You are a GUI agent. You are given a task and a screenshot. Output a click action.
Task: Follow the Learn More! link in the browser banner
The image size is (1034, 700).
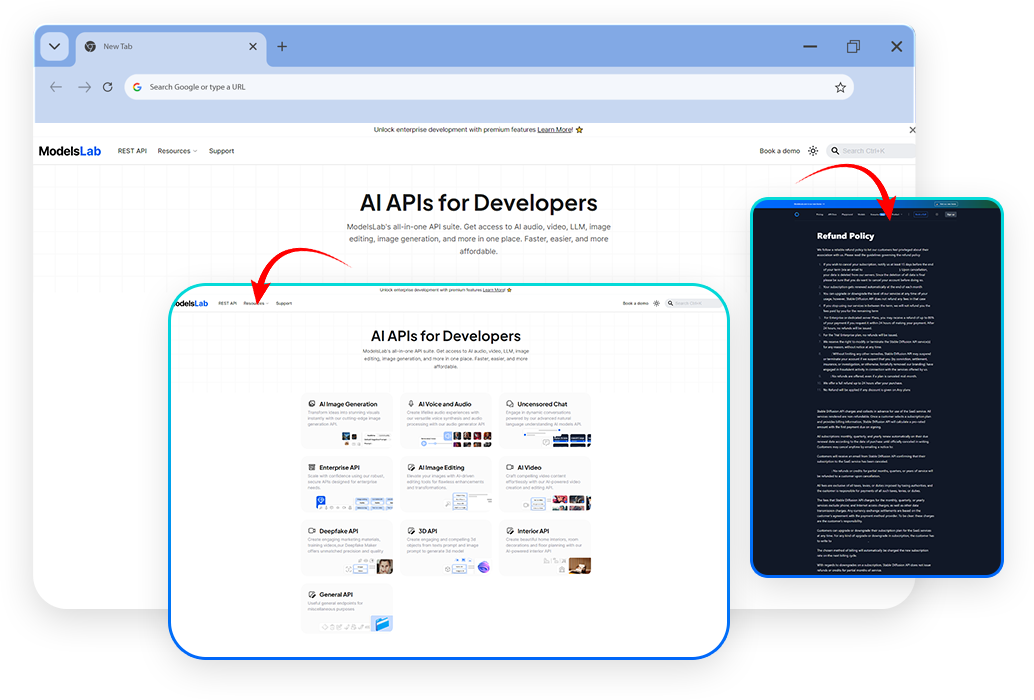[555, 130]
